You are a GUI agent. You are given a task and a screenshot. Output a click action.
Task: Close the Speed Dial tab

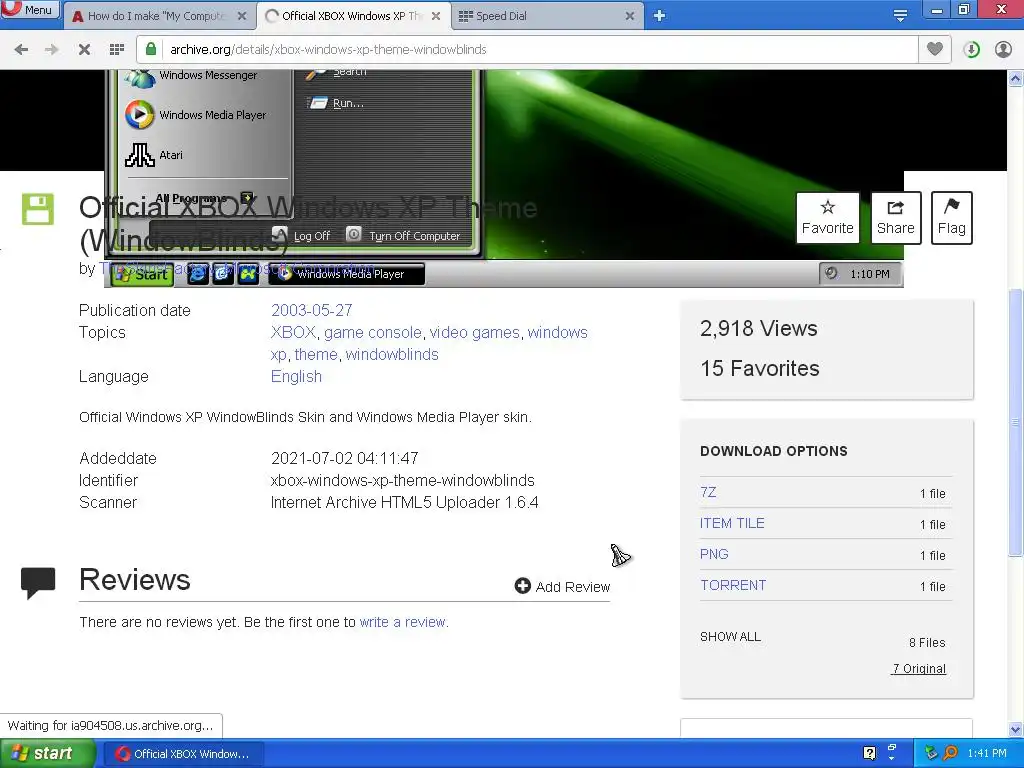click(x=630, y=16)
